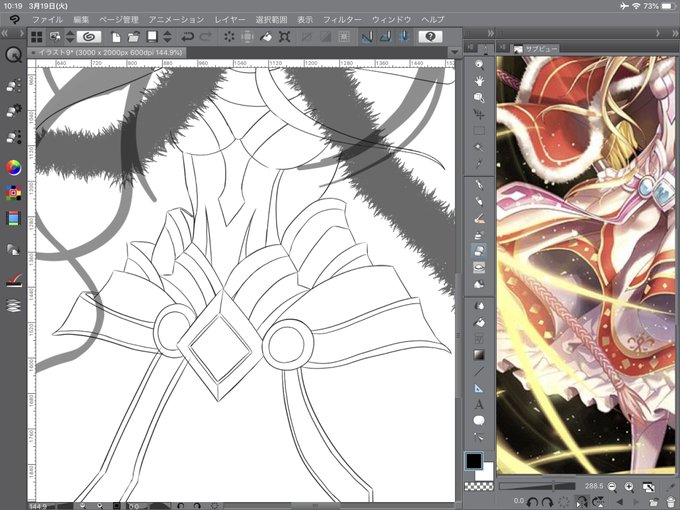Open the ヘルプ menu
The image size is (680, 510).
[433, 20]
